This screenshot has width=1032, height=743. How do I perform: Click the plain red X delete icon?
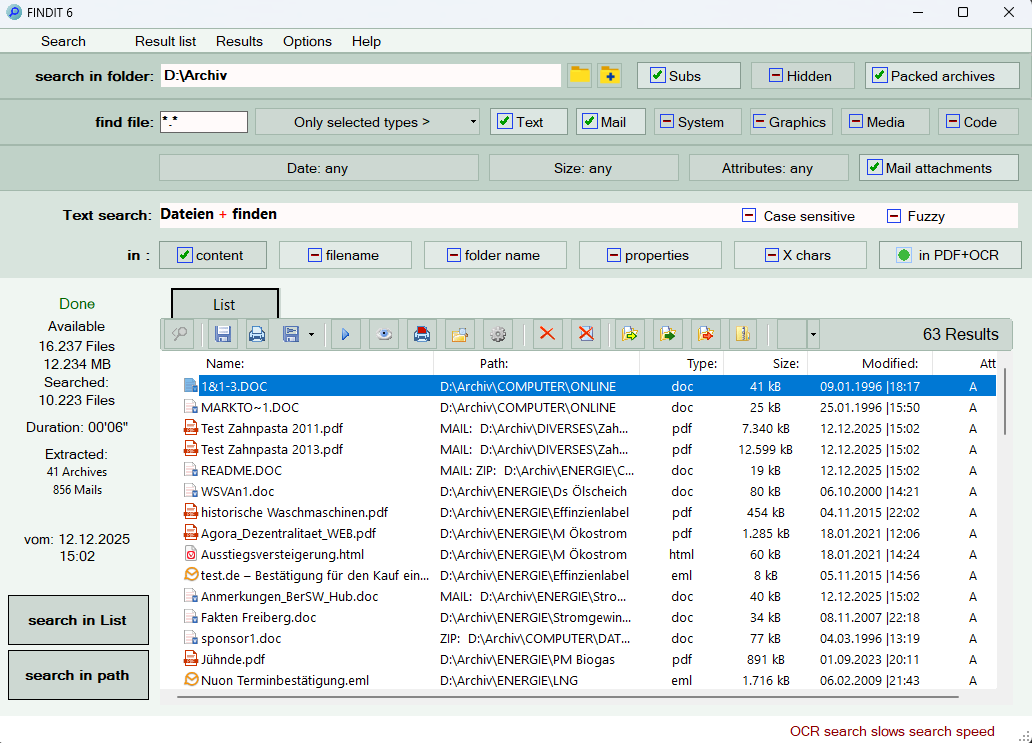click(x=547, y=334)
